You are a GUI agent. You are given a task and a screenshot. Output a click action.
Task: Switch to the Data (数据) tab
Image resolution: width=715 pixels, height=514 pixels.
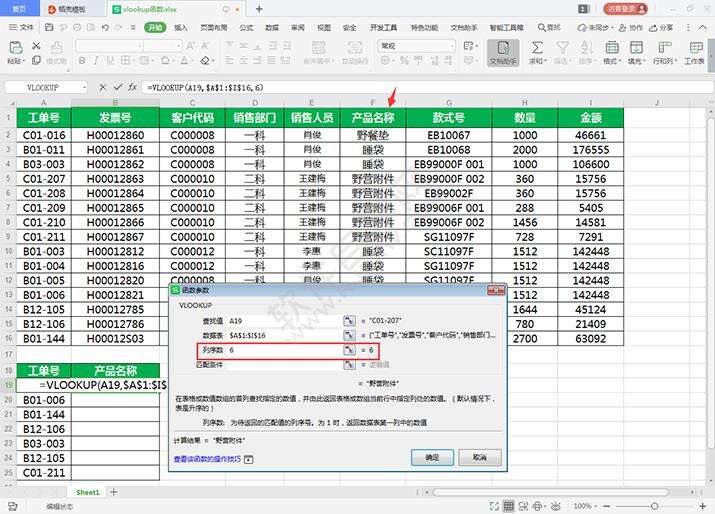click(272, 27)
